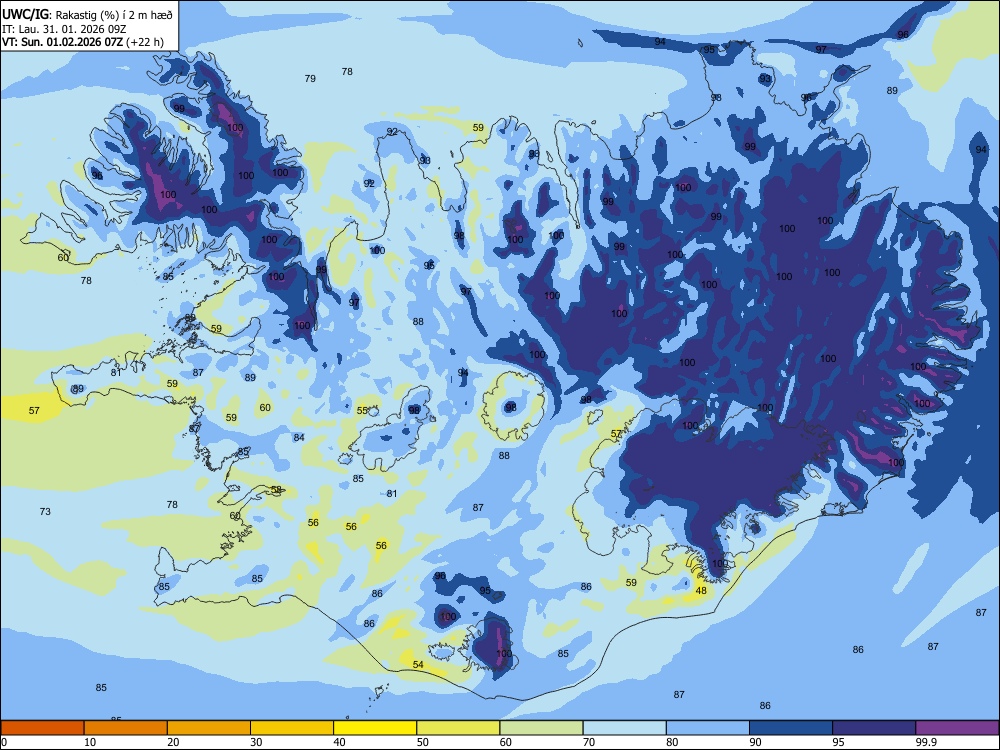Select the dark navy 95–99.9 legend swatch
The width and height of the screenshot is (1000, 750).
[874, 728]
